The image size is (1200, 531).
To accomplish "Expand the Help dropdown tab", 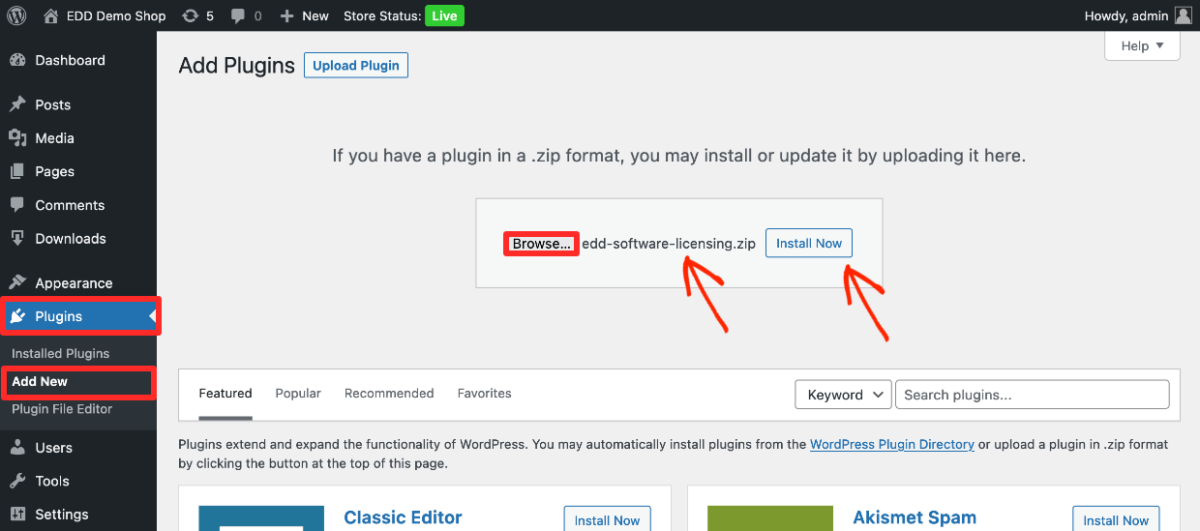I will [x=1142, y=46].
